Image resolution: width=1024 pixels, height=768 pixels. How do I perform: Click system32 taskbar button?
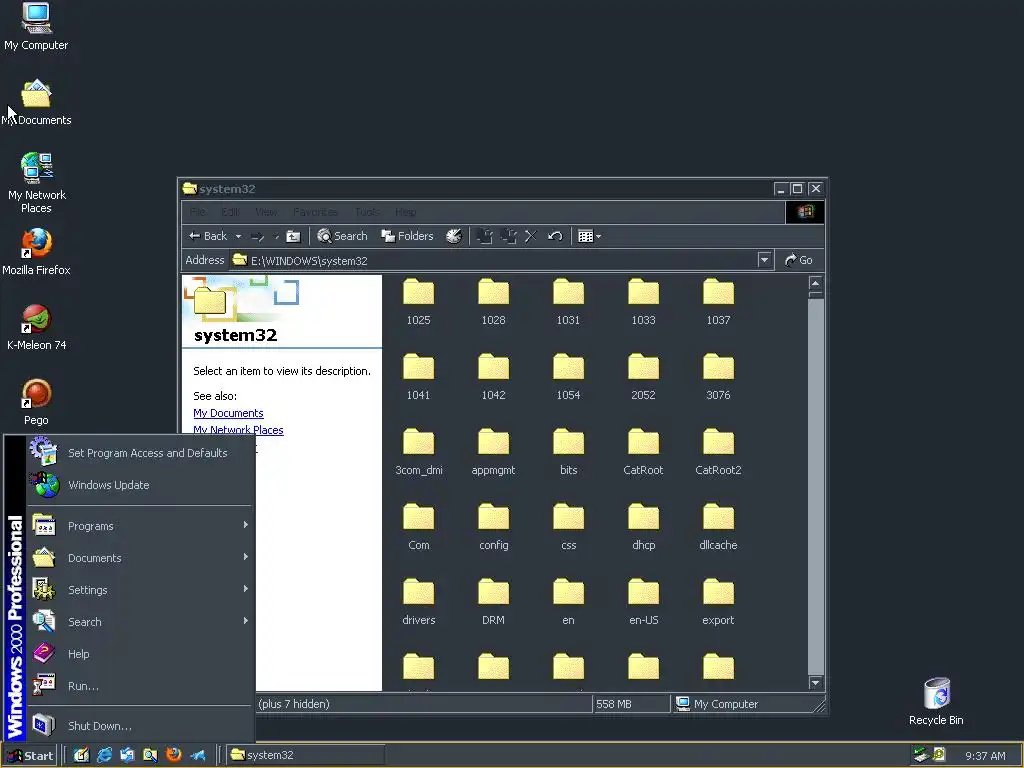(x=306, y=755)
